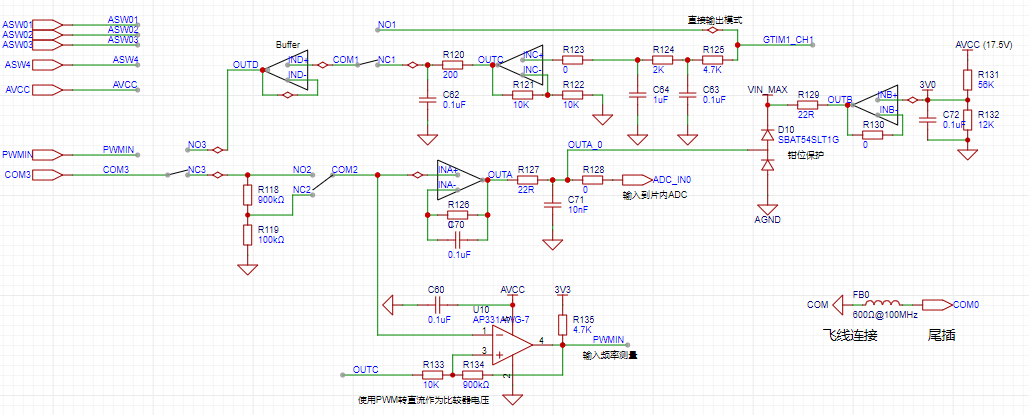Select the R133 10K resistor symbol

[x=432, y=375]
